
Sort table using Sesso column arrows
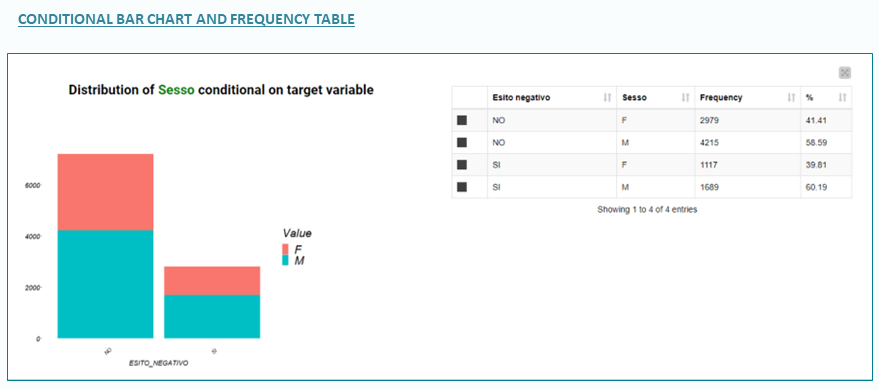(685, 98)
